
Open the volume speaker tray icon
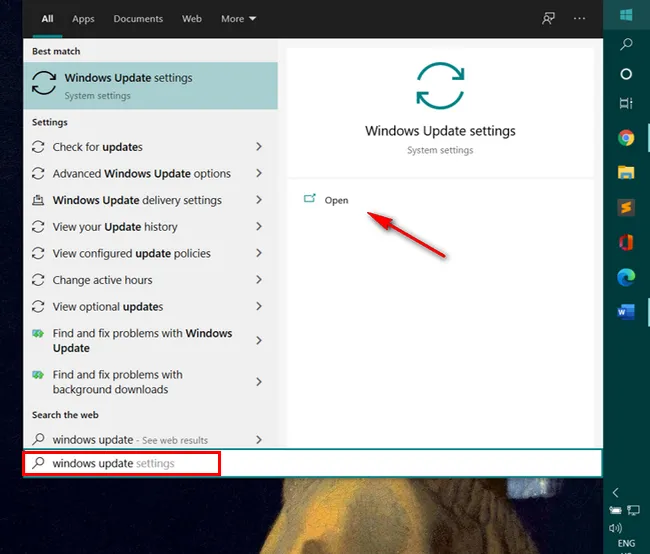[615, 528]
